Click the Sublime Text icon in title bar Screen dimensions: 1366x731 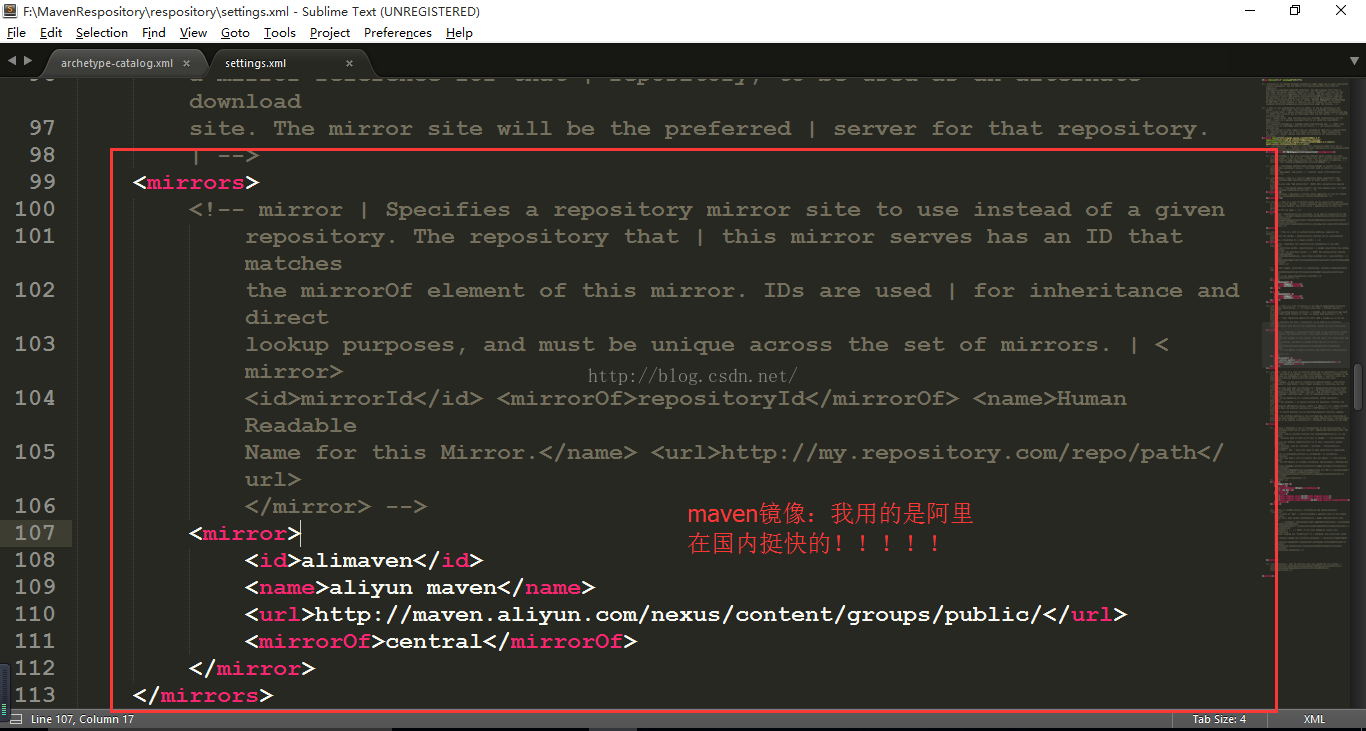point(11,11)
